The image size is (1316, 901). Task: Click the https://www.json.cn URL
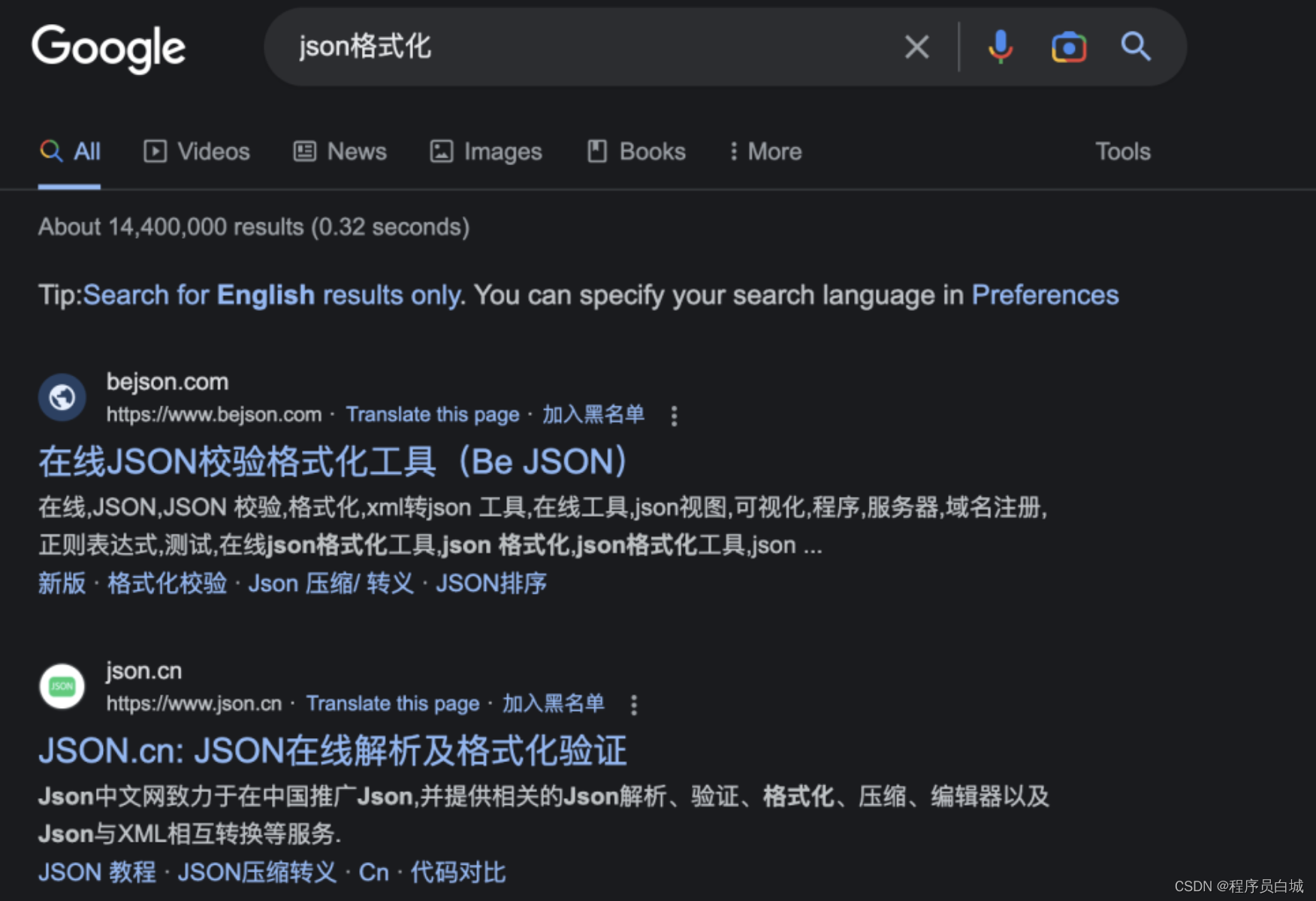click(x=194, y=704)
